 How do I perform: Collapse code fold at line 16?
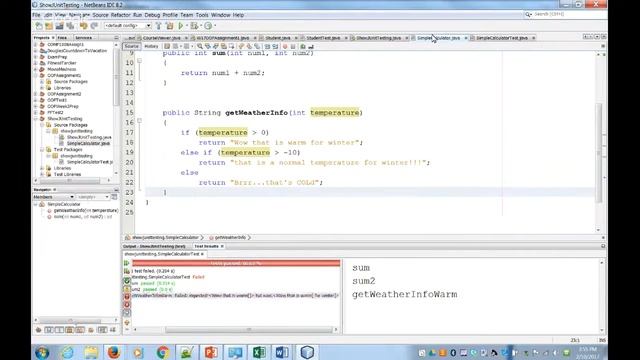pyautogui.click(x=140, y=121)
